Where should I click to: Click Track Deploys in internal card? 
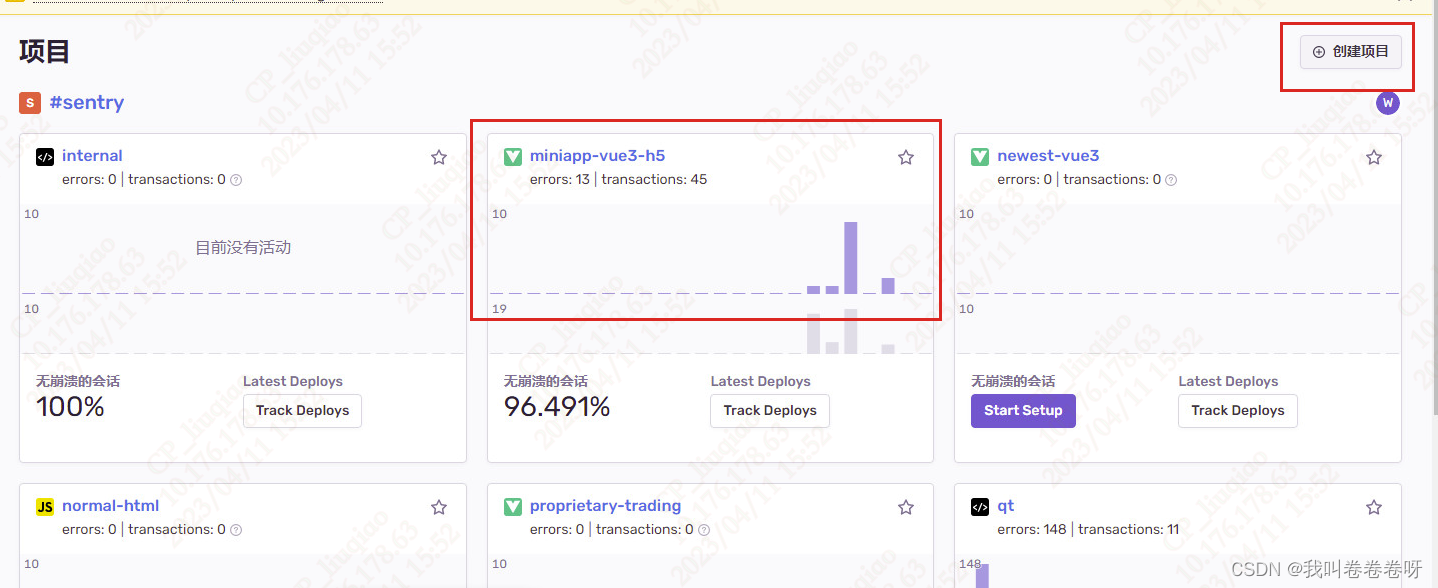tap(302, 411)
